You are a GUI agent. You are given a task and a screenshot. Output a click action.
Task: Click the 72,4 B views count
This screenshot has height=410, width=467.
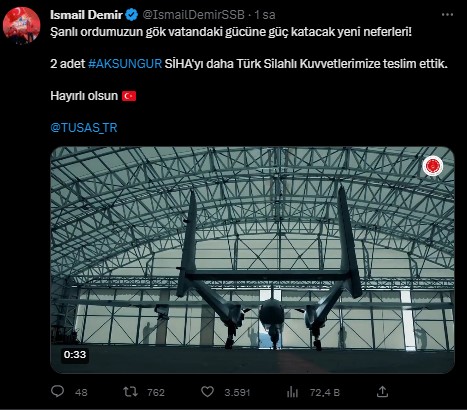325,392
